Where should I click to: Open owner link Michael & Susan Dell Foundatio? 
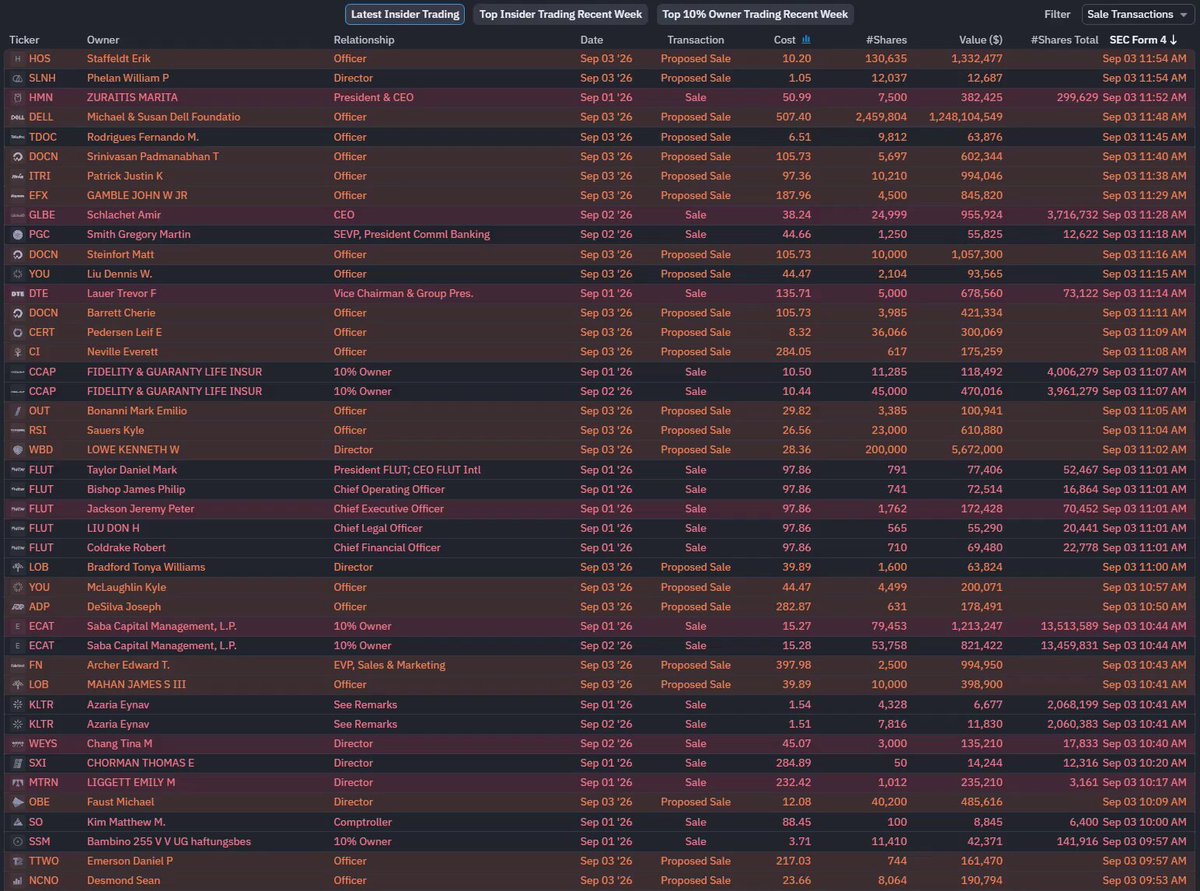[x=164, y=117]
